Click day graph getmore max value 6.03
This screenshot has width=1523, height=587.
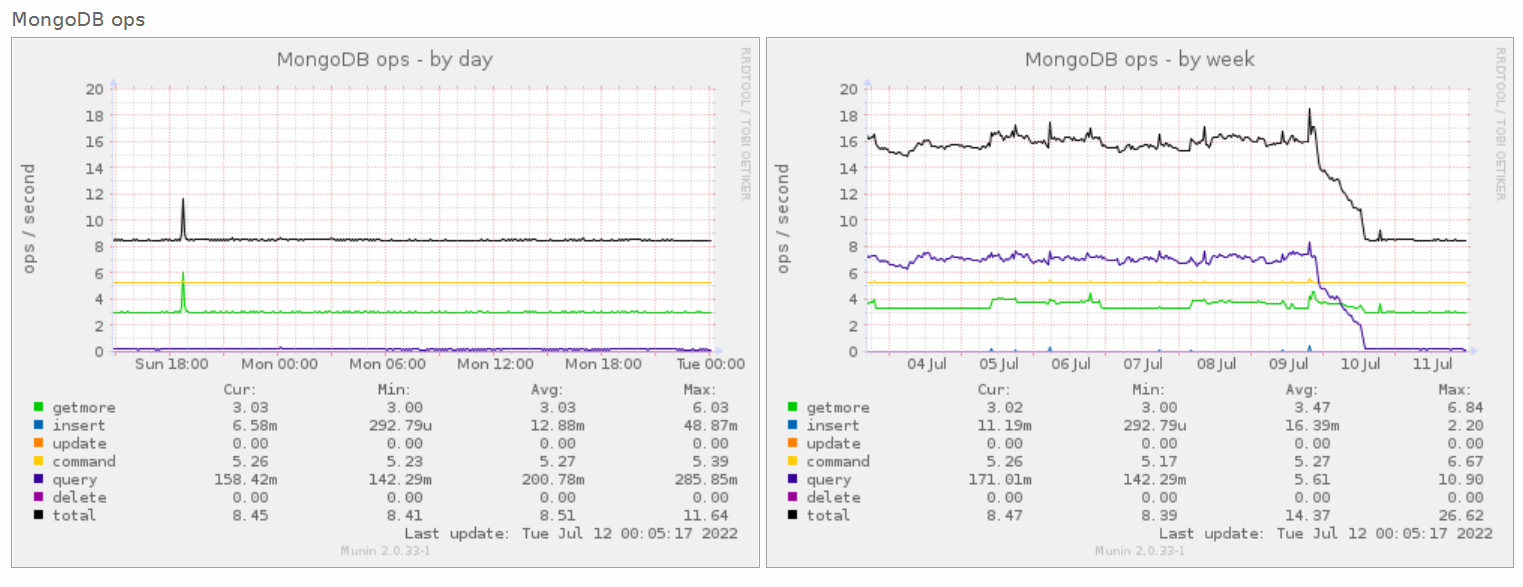[x=713, y=408]
